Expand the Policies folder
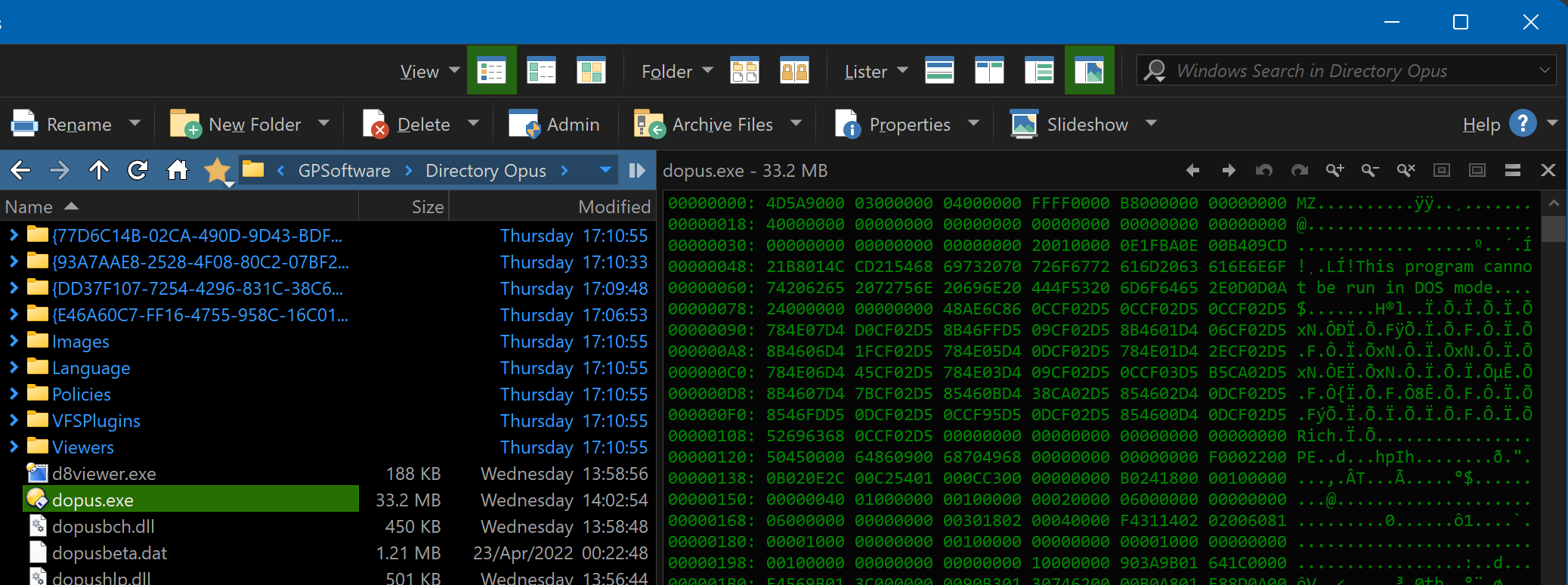Screen dimensions: 1568x585 coord(14,394)
